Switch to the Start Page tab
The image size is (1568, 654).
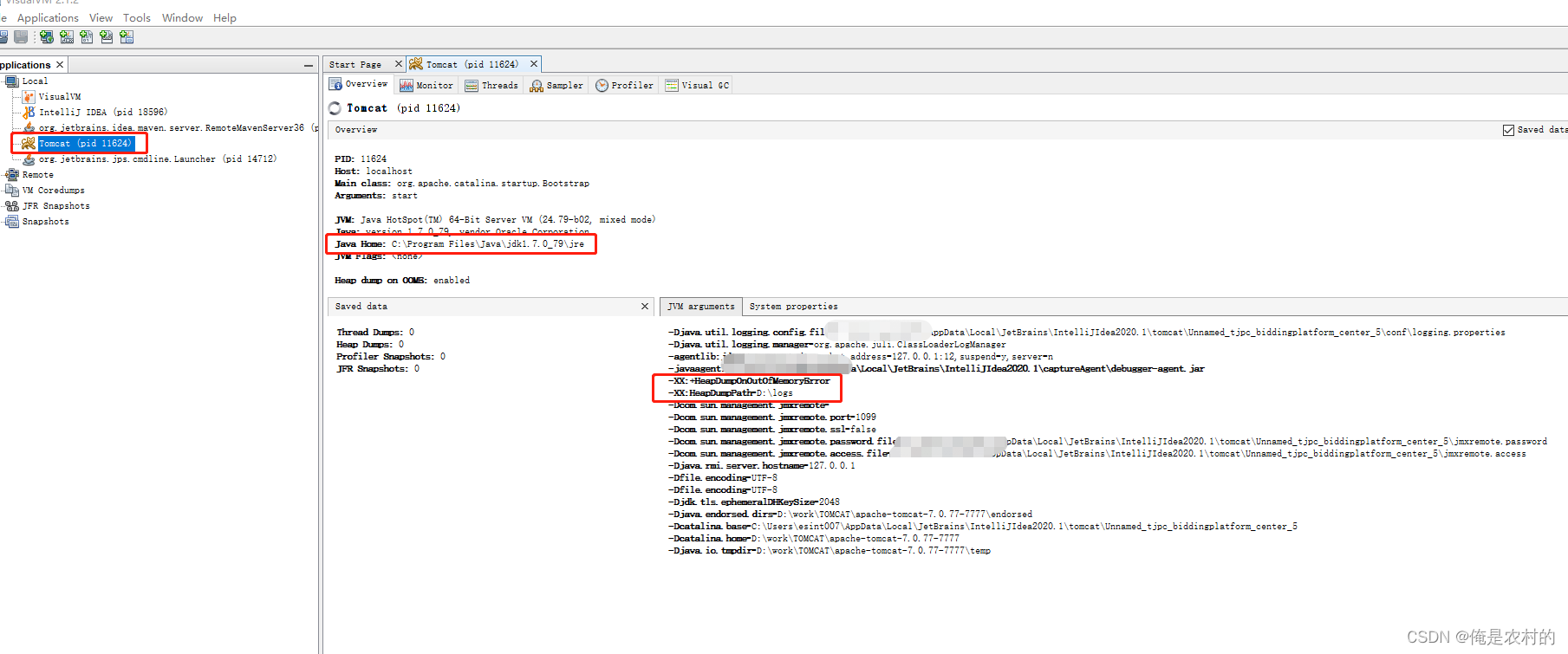[355, 64]
